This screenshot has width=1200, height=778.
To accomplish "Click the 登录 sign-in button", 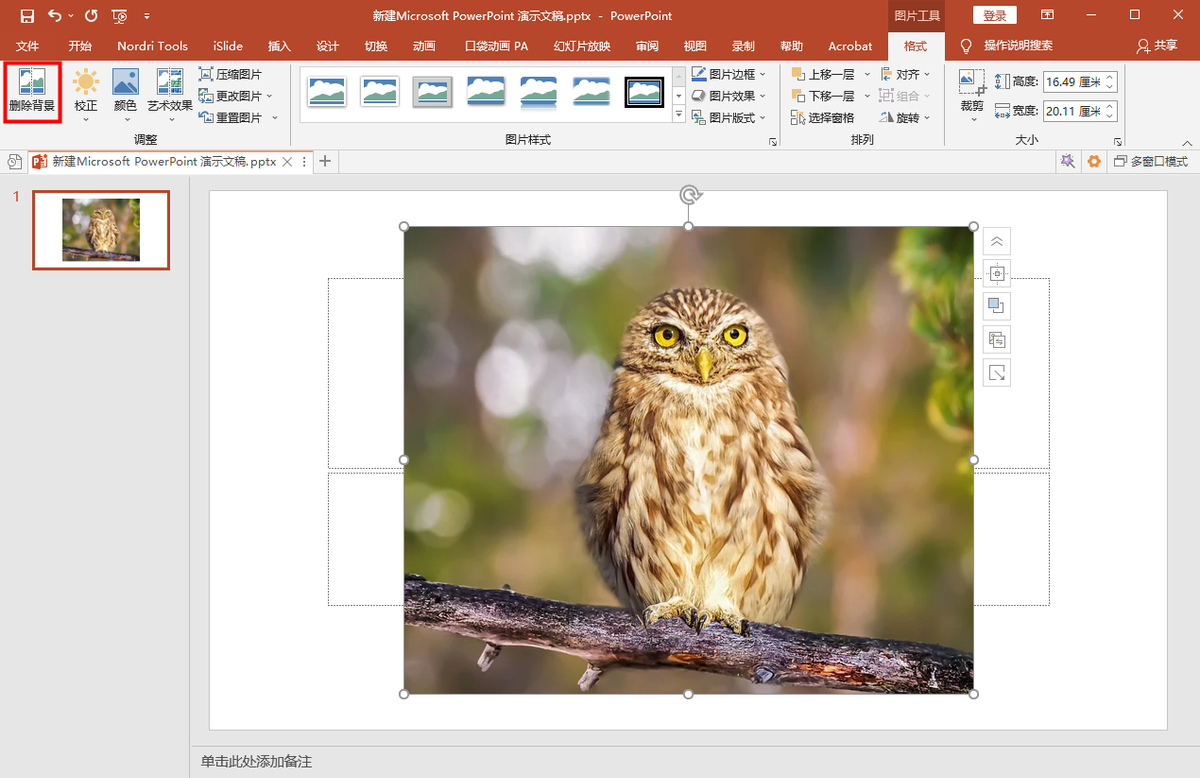I will coord(994,16).
